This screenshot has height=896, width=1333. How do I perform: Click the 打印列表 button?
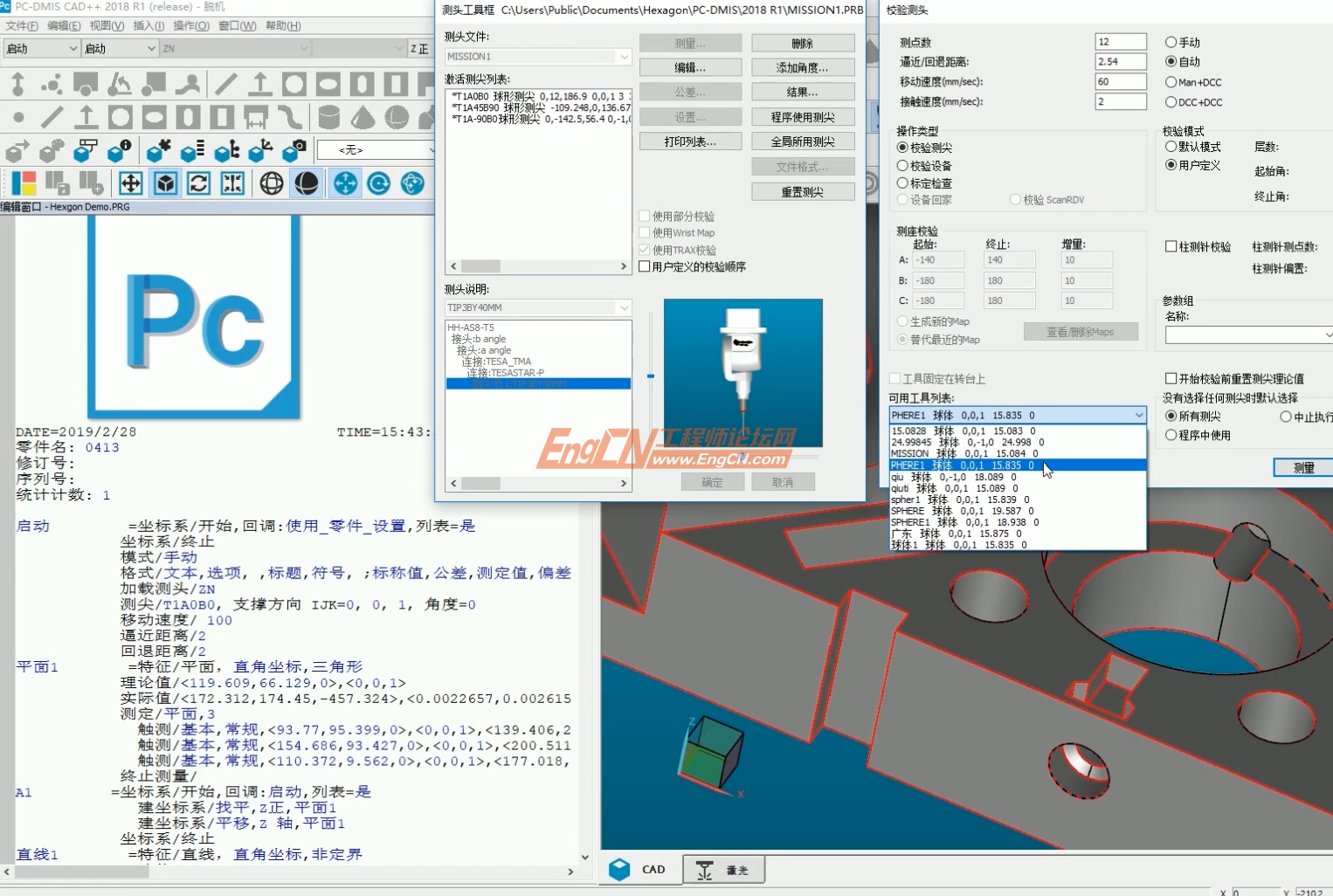point(690,141)
